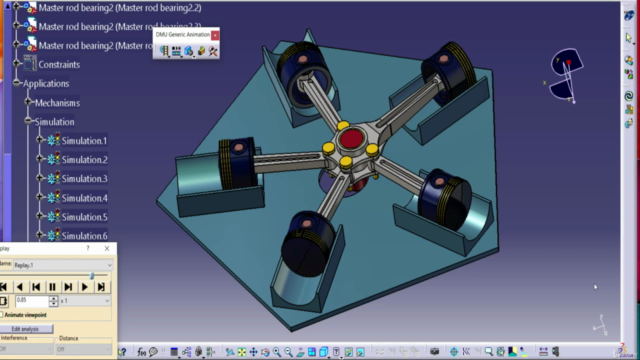The height and width of the screenshot is (360, 640).
Task: Increase the replay step value with spinner
Action: pos(53,298)
